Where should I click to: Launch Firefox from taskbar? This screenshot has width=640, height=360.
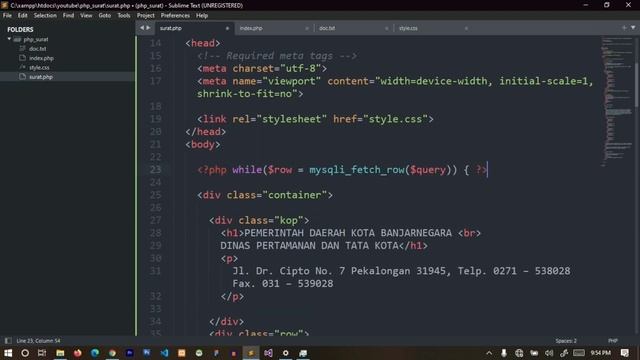click(x=78, y=353)
